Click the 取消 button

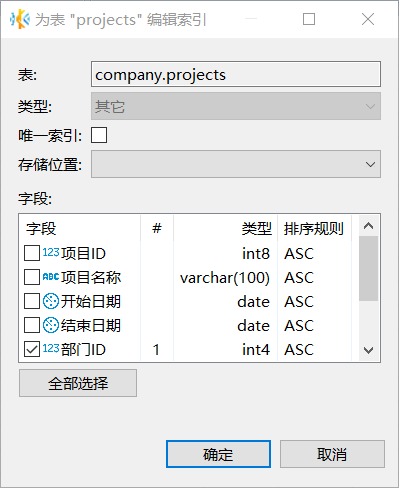[x=332, y=454]
